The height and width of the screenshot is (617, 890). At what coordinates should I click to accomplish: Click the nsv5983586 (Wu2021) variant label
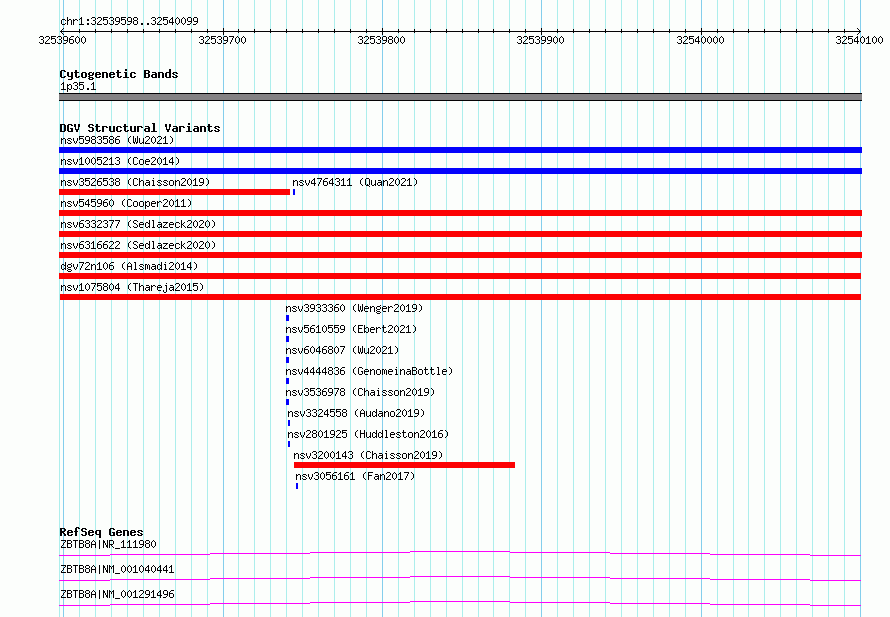pos(117,140)
